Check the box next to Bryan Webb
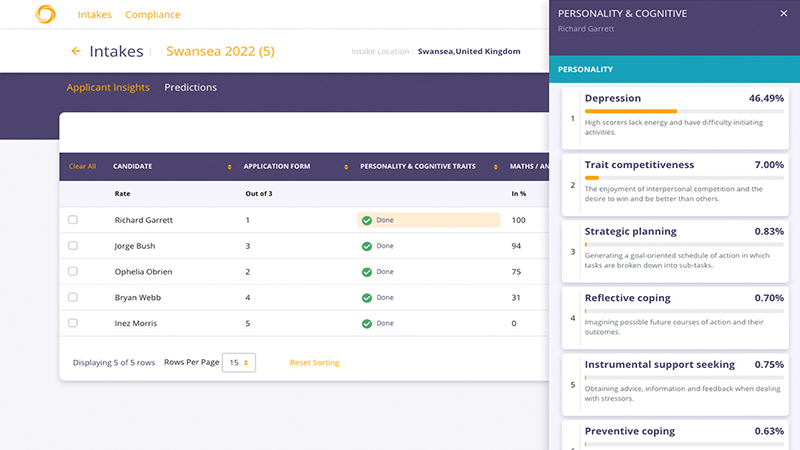The width and height of the screenshot is (800, 450). (x=73, y=297)
